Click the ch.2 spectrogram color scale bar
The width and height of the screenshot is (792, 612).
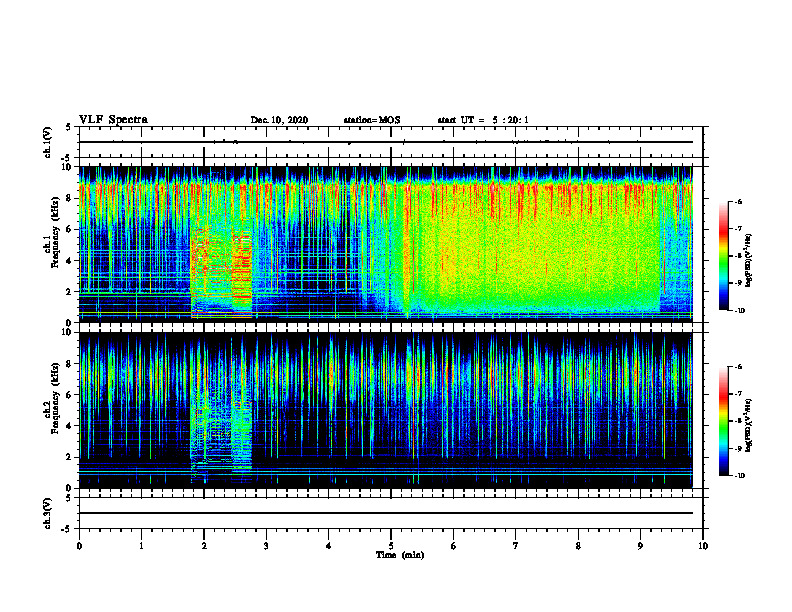pyautogui.click(x=724, y=421)
